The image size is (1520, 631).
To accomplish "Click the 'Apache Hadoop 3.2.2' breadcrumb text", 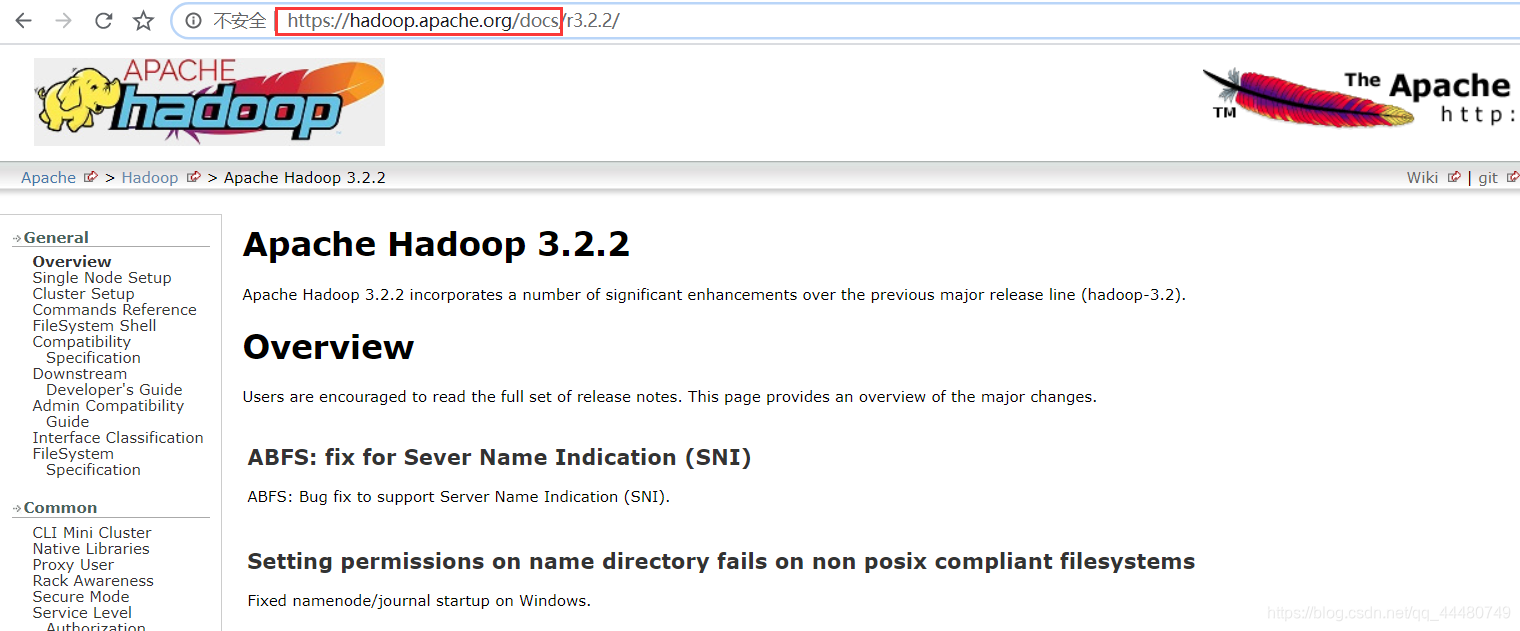I will (305, 177).
